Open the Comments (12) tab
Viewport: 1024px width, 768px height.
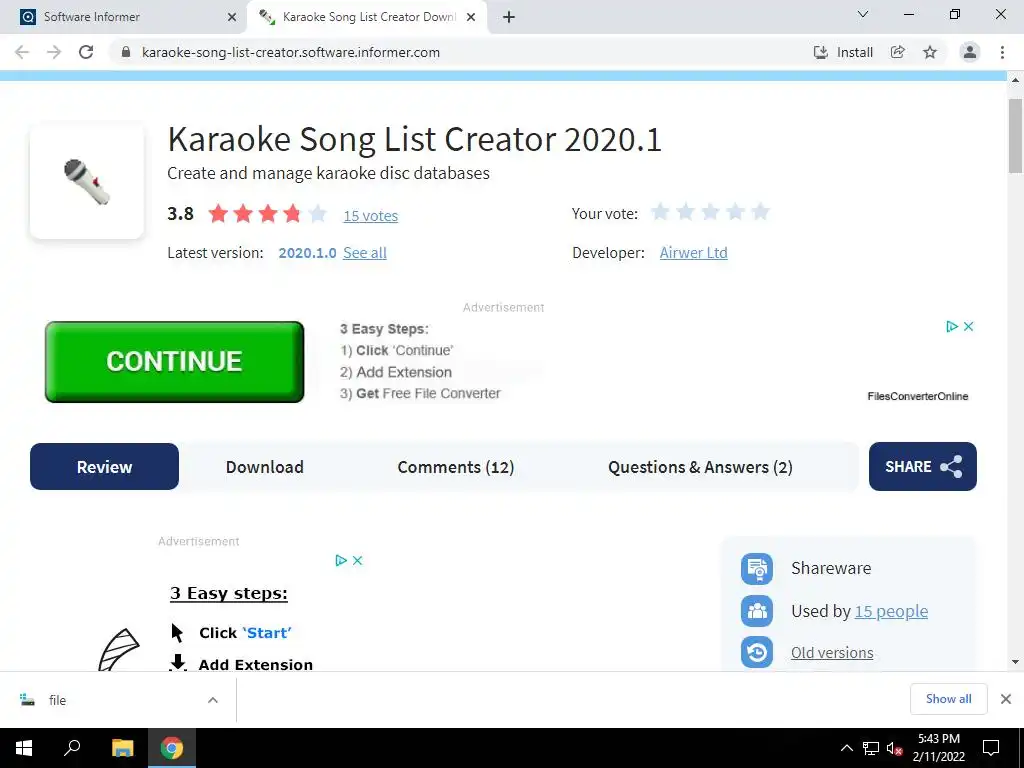[x=456, y=467]
